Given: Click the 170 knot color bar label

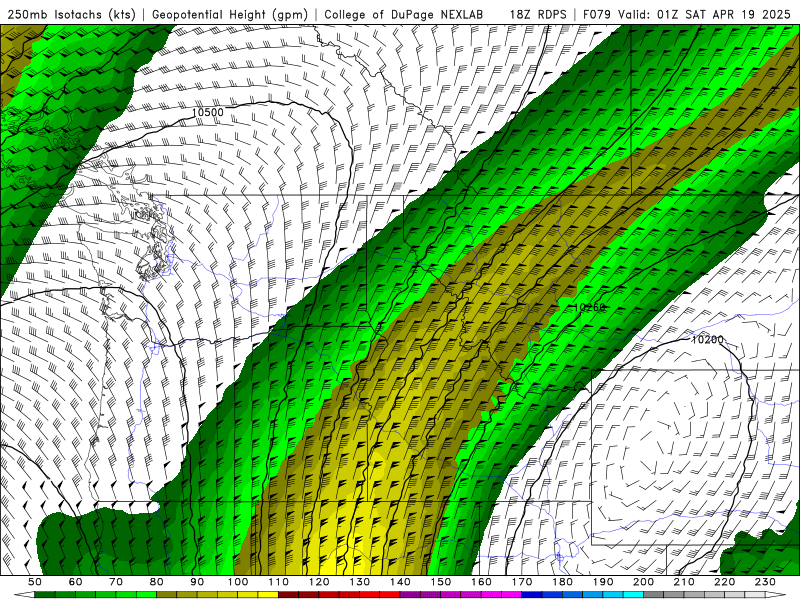Looking at the screenshot, I should coord(522,582).
